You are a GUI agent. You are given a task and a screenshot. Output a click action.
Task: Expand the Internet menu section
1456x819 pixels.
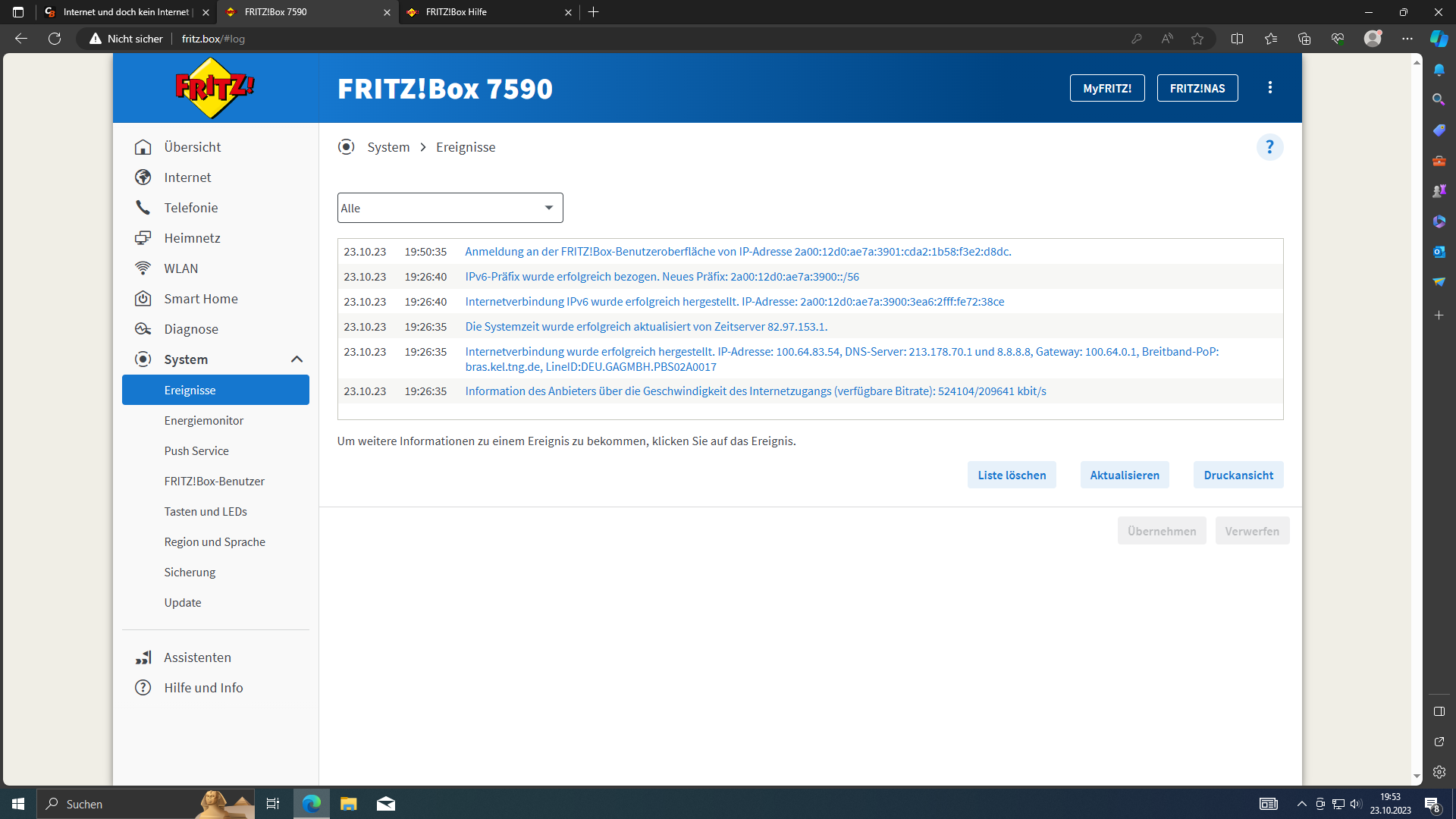pyautogui.click(x=187, y=177)
